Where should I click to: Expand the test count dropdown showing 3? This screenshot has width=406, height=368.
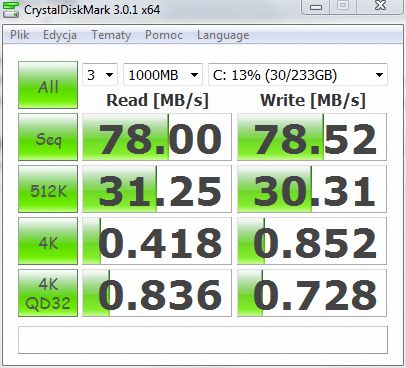tap(100, 75)
